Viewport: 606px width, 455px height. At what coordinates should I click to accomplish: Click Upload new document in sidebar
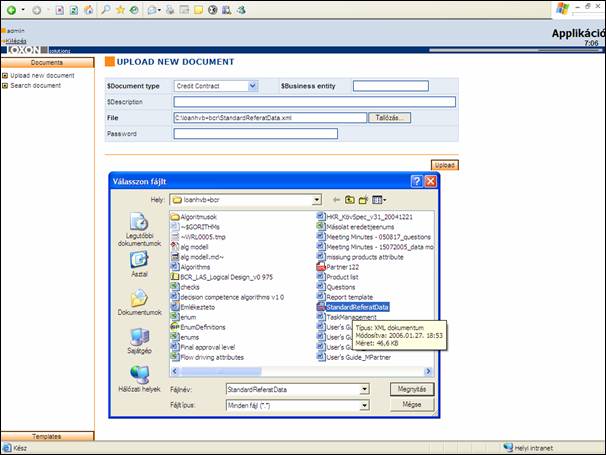[x=42, y=75]
